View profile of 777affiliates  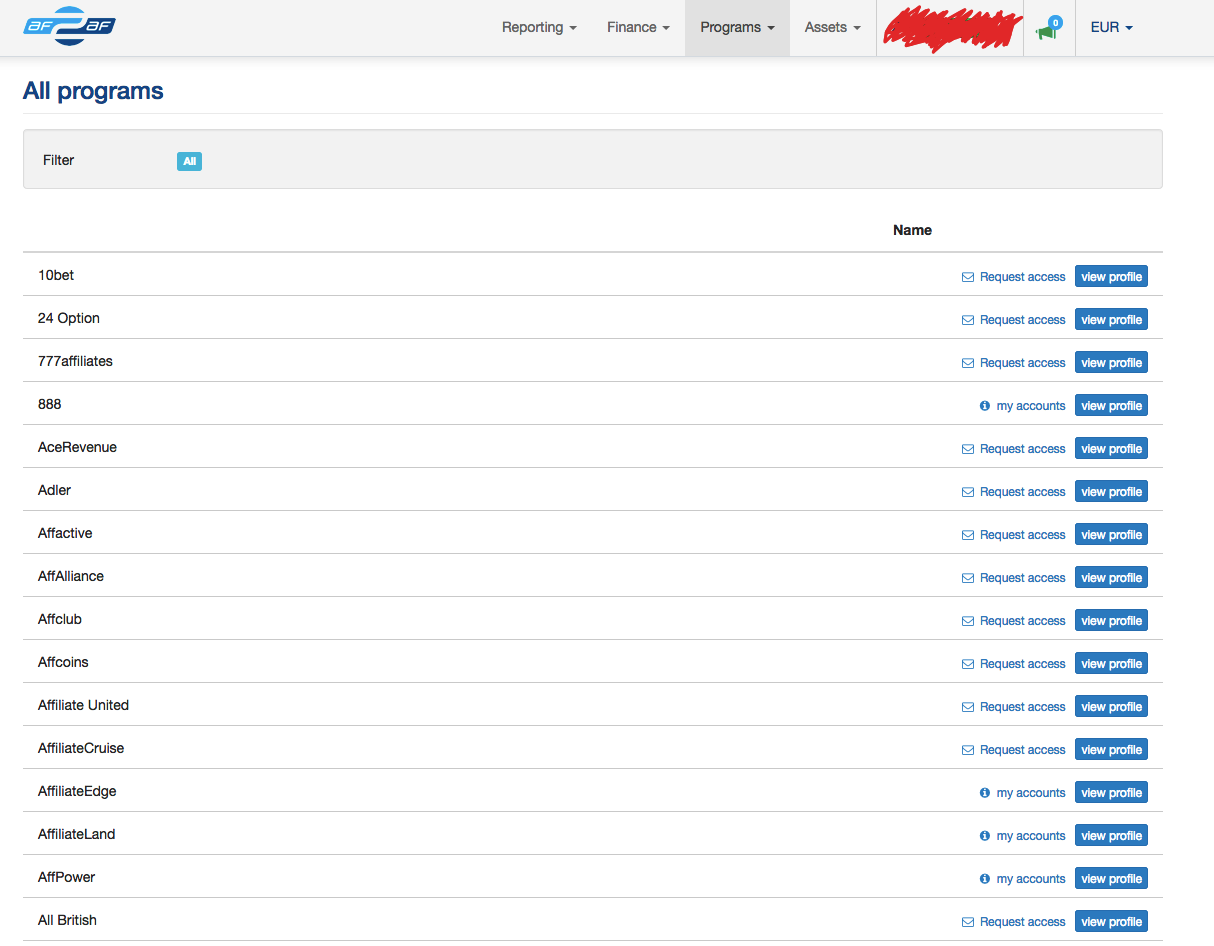[x=1111, y=363]
